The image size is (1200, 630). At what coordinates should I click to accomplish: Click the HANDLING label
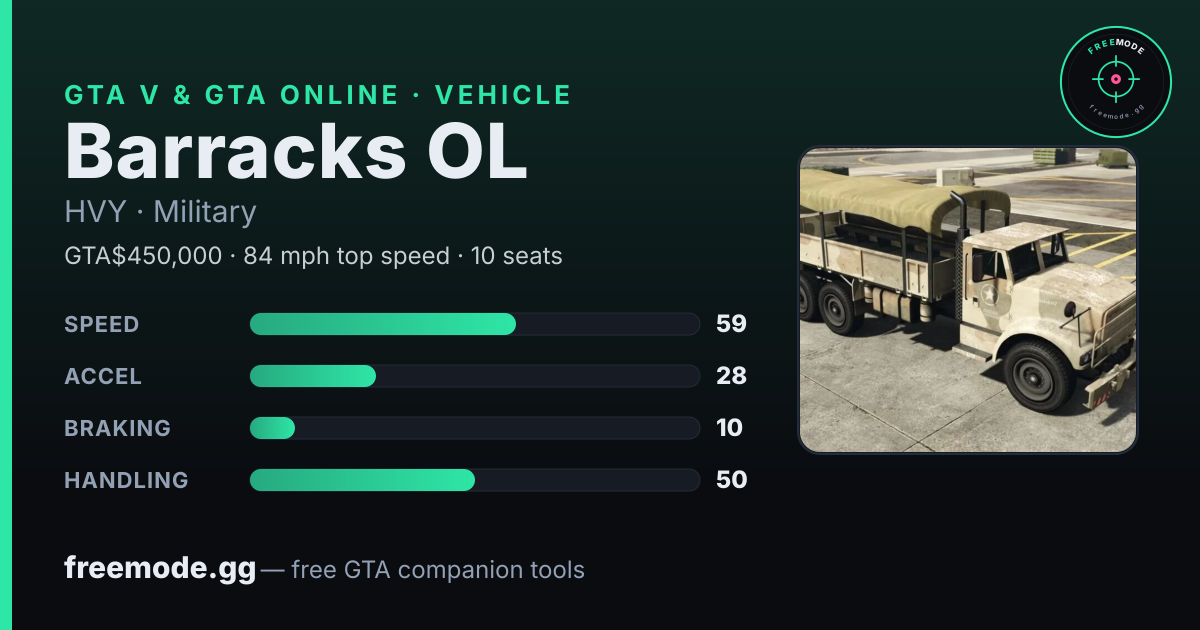coord(126,480)
